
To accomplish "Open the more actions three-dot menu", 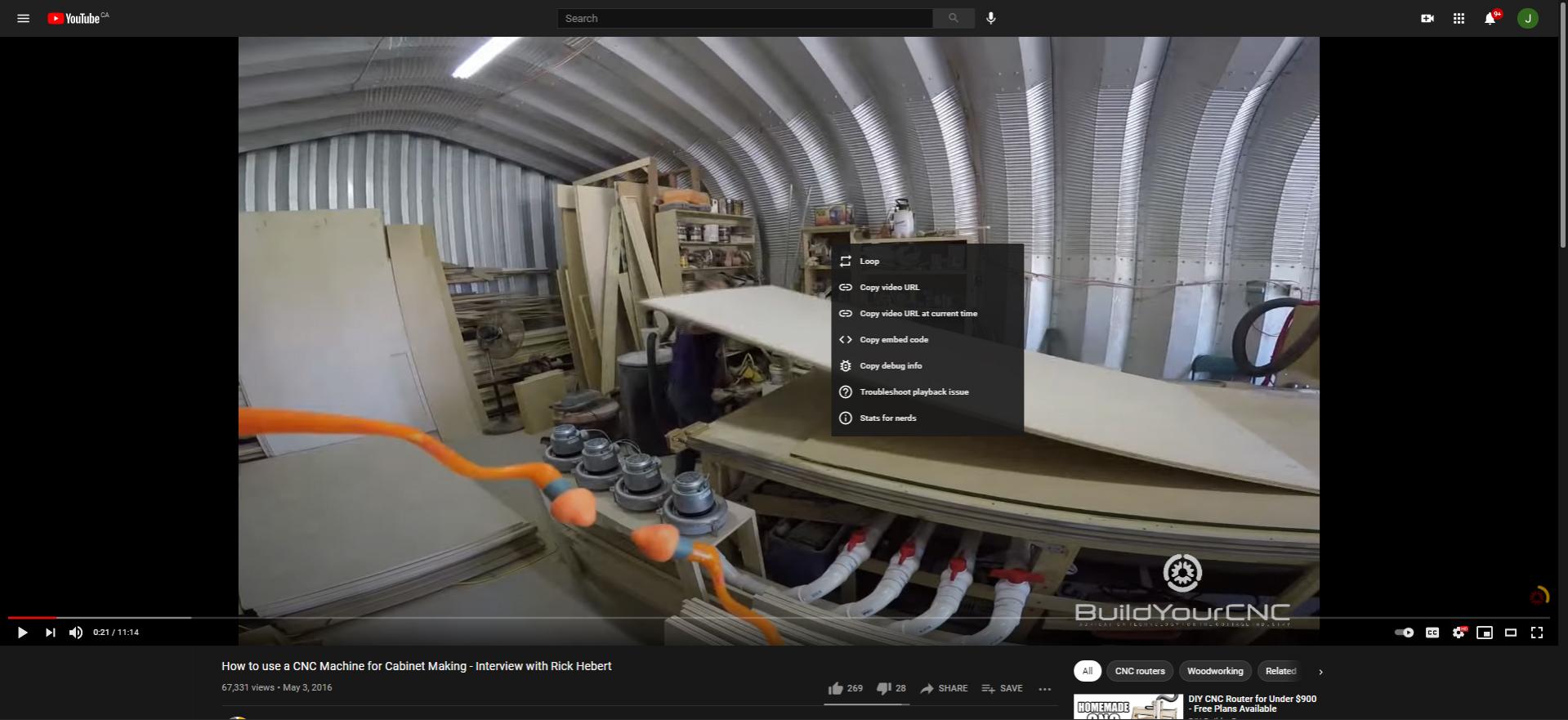I will pyautogui.click(x=1044, y=689).
